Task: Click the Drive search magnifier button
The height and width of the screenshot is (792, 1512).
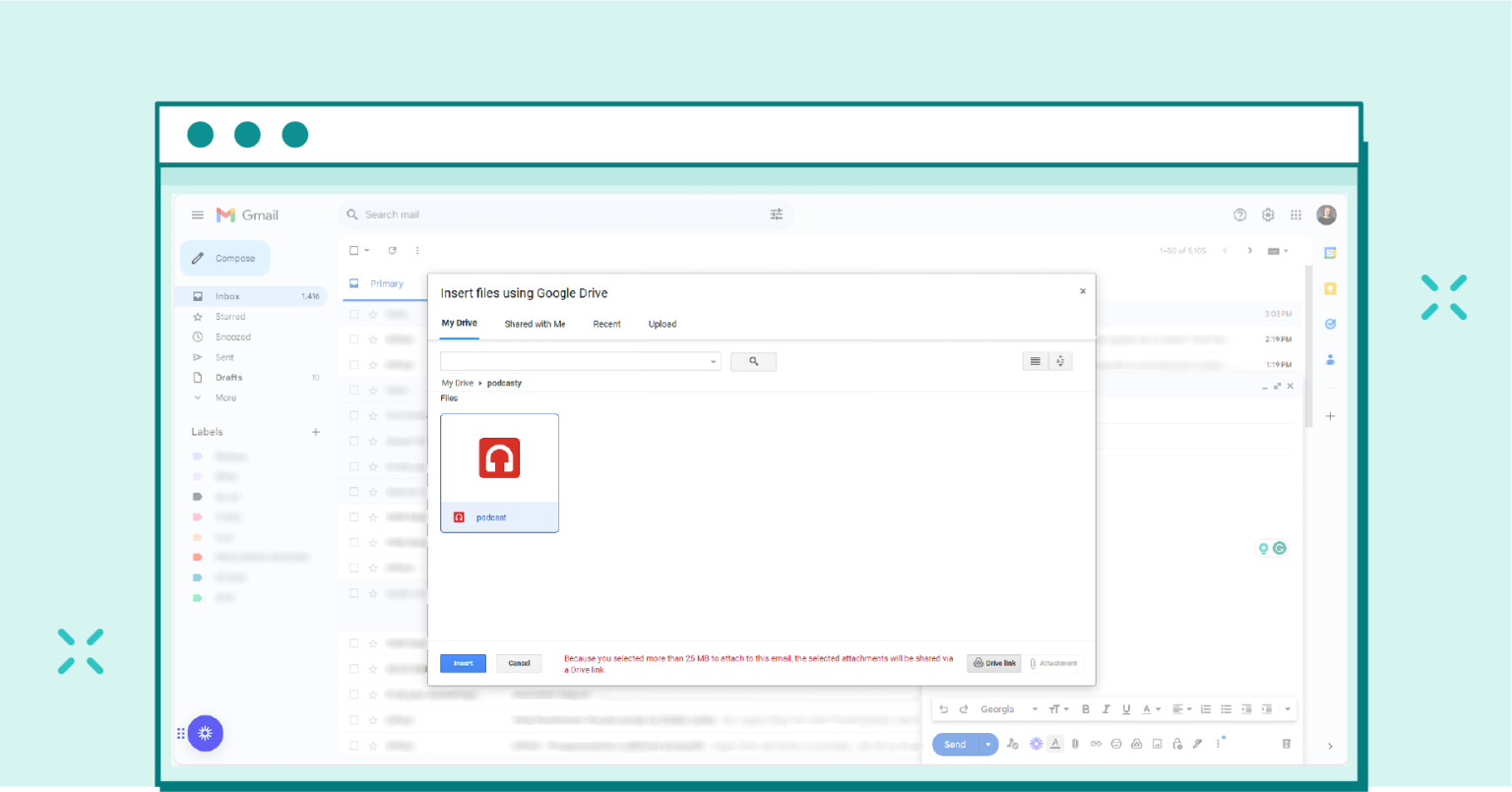Action: 753,362
